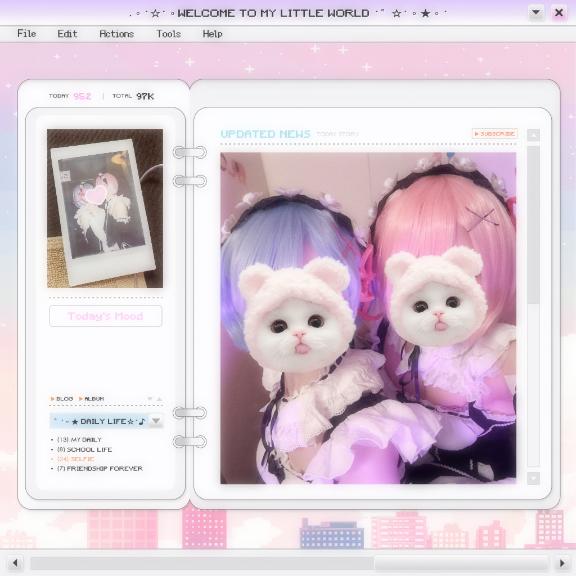Click the Subscribe button
Viewport: 576px width, 576px height.
click(x=494, y=134)
